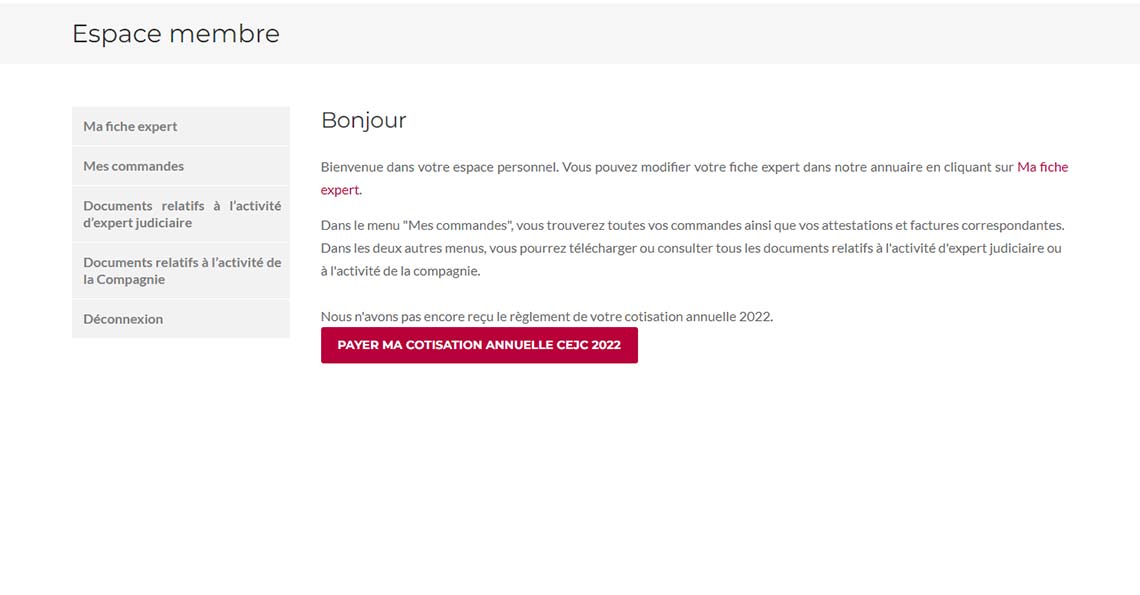Click the quoted "Mes commandes" text in paragraph
1140x595 pixels.
[458, 225]
